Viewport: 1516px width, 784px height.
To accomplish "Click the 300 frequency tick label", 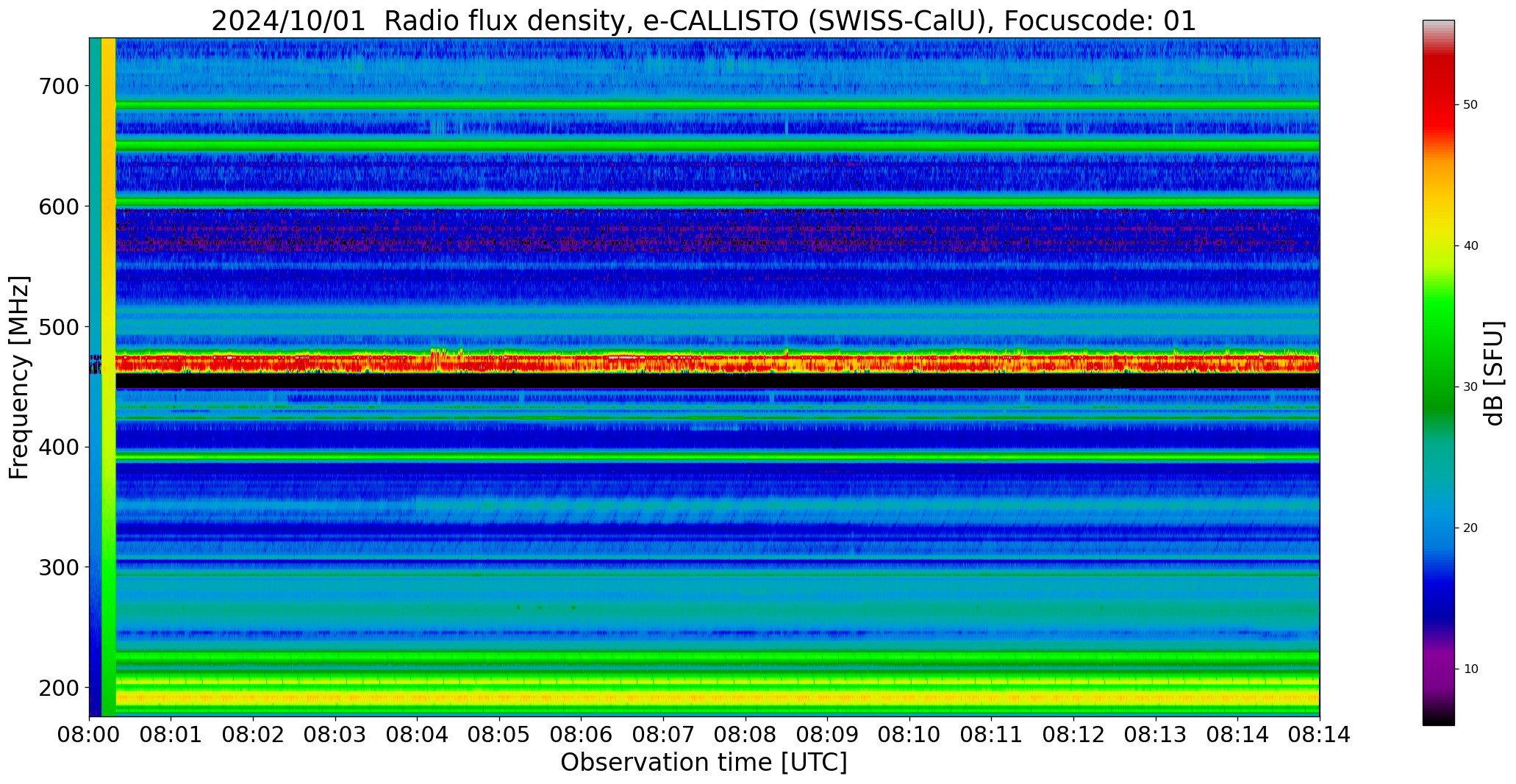I will click(58, 567).
